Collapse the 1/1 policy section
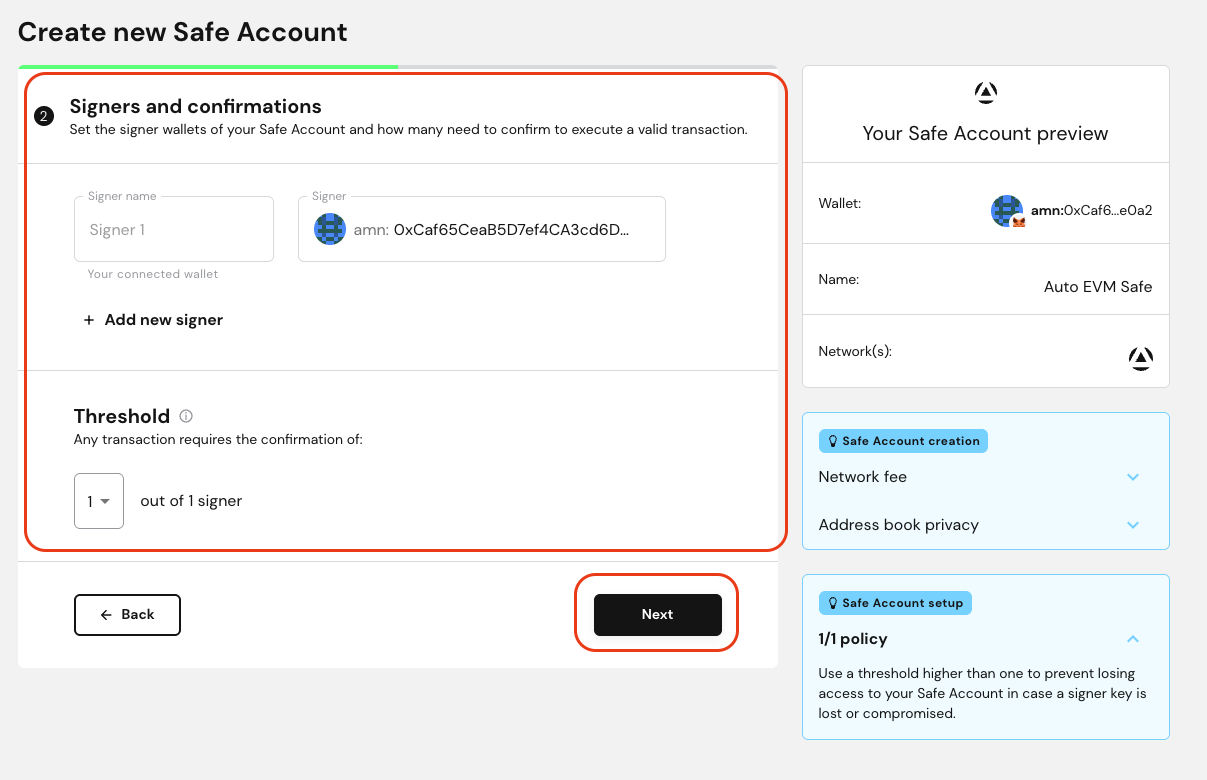Viewport: 1207px width, 780px height. 1133,639
